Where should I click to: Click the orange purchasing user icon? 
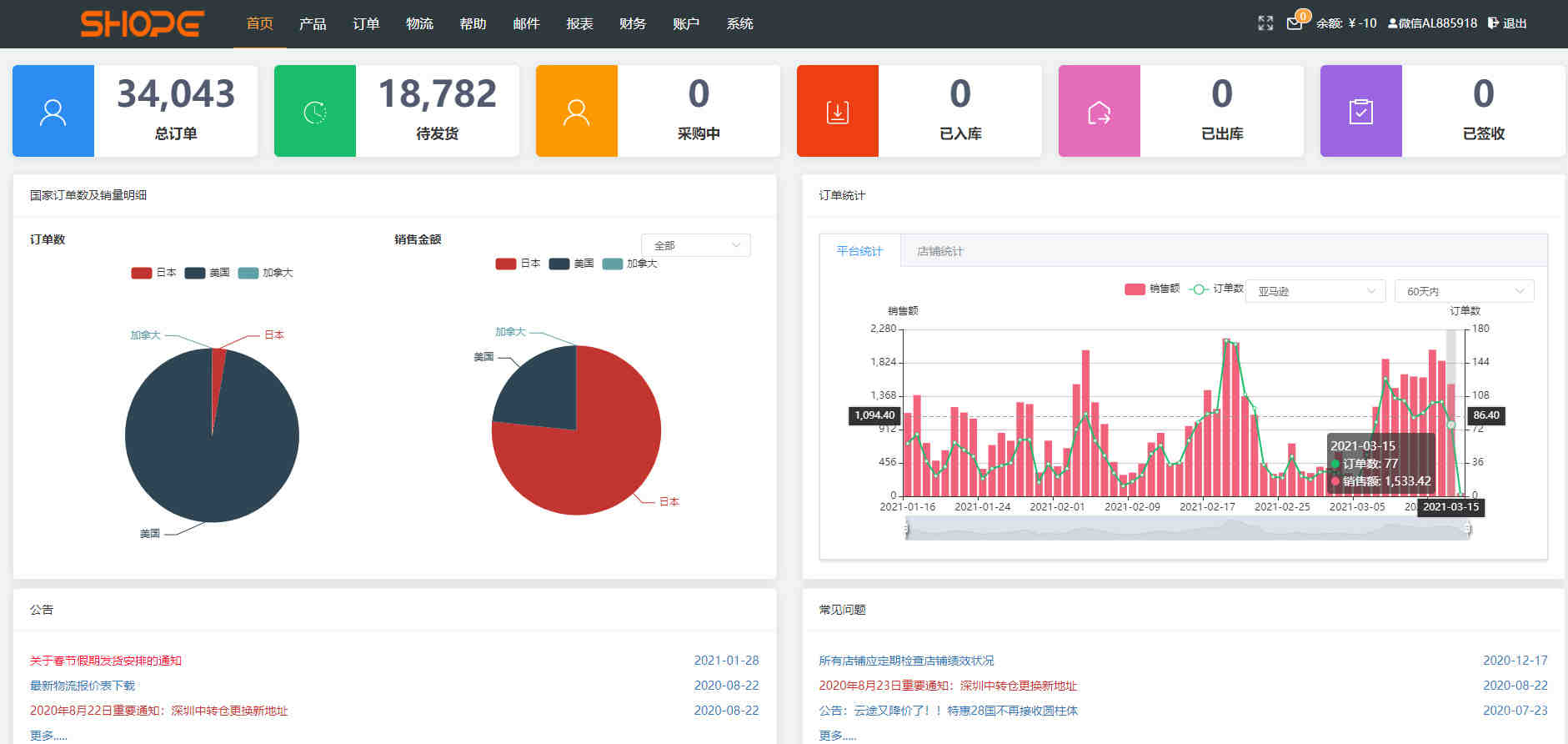tap(577, 112)
